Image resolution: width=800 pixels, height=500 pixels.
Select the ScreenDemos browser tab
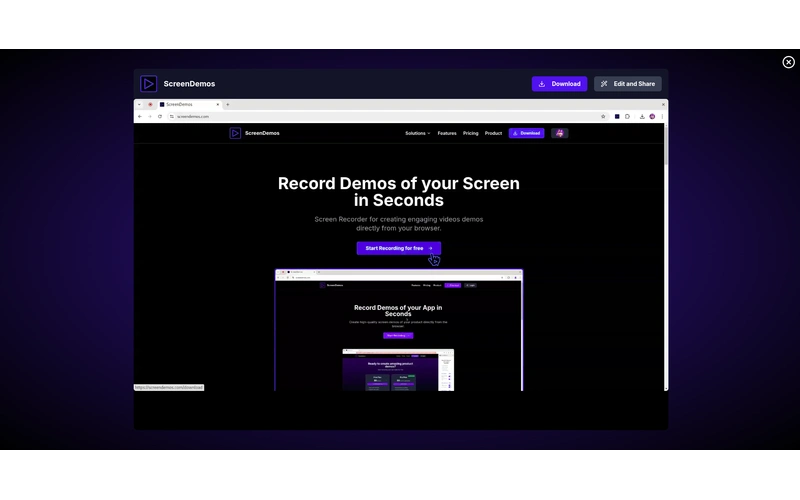(189, 105)
